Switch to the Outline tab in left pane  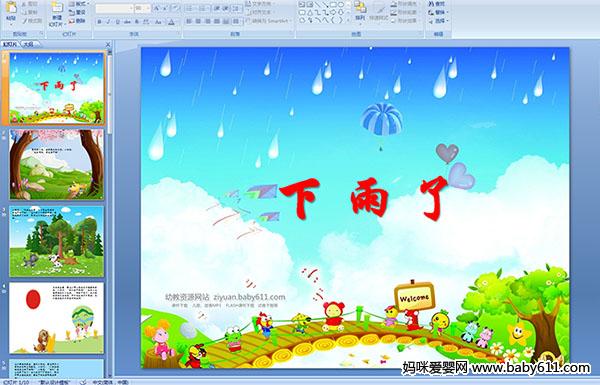point(28,44)
